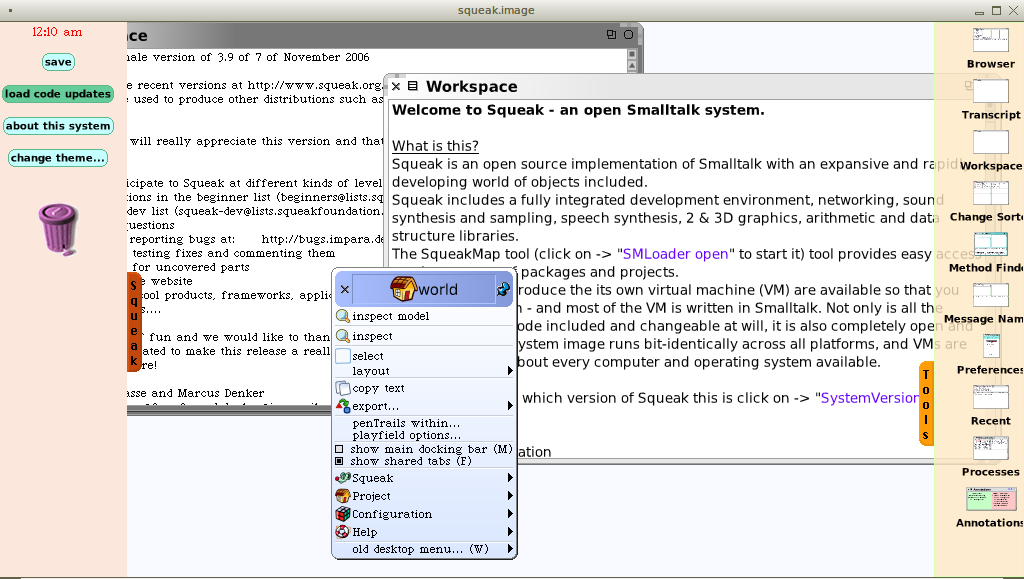
Task: Click the magnifier icon beside inspect
Action: pos(343,336)
